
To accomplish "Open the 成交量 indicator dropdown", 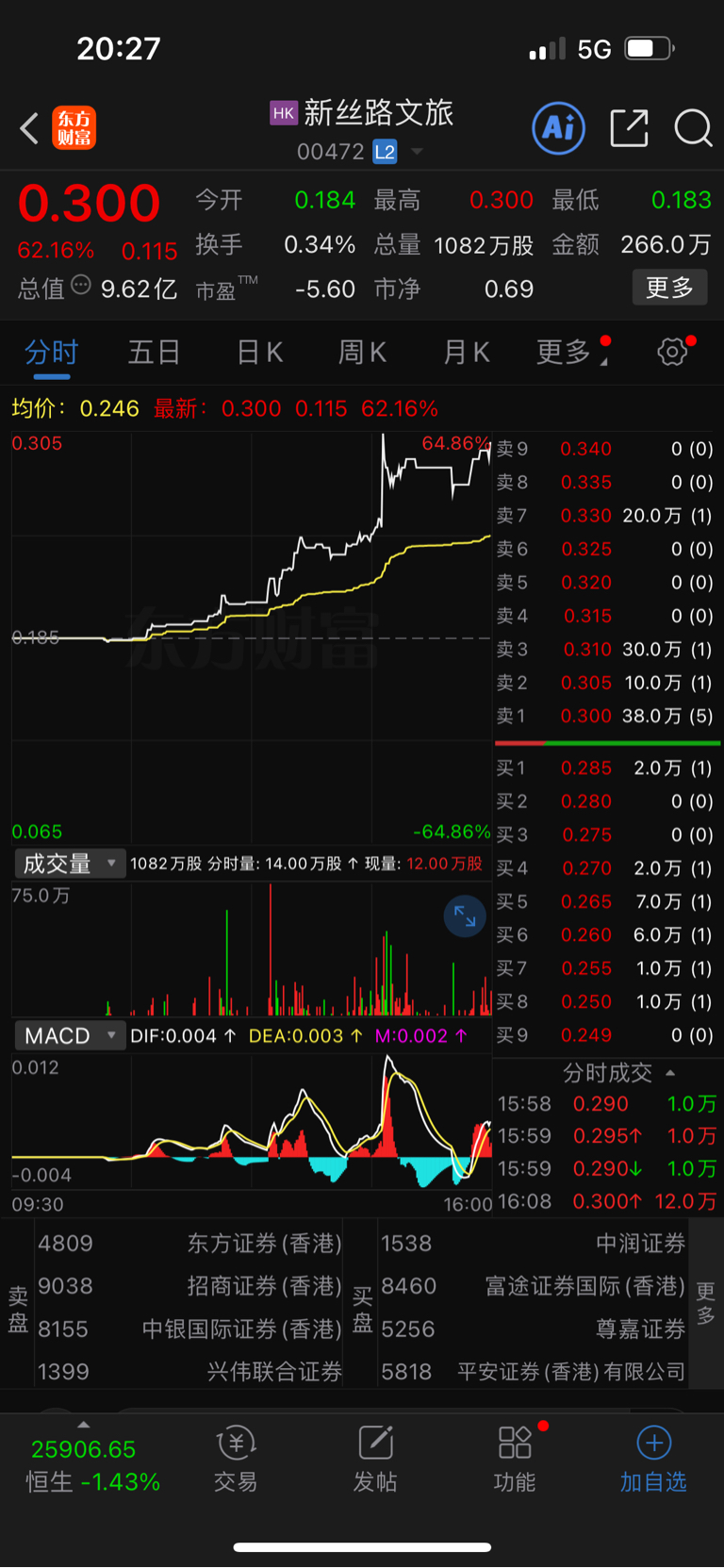I will click(x=69, y=864).
